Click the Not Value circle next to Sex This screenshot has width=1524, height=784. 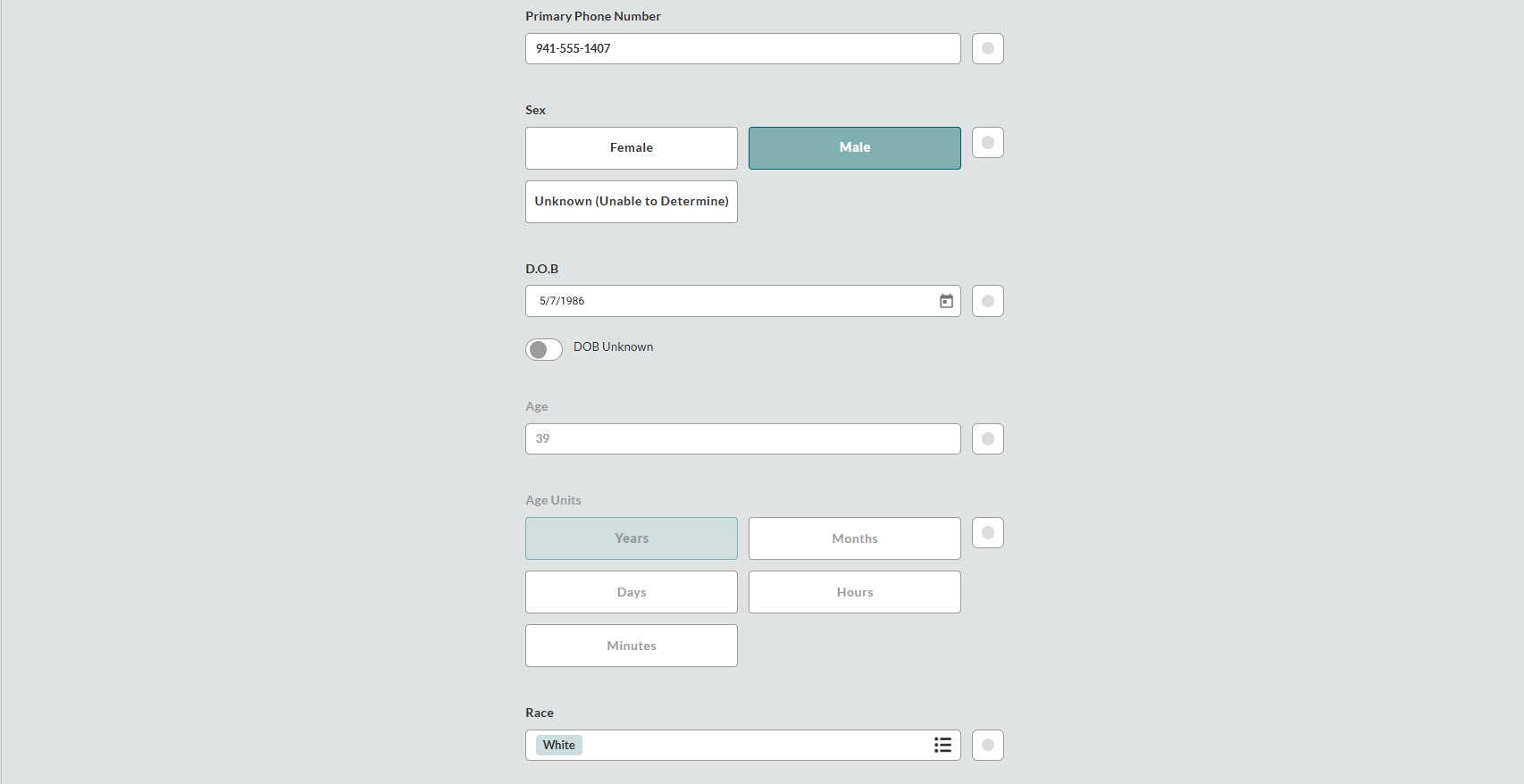tap(987, 142)
